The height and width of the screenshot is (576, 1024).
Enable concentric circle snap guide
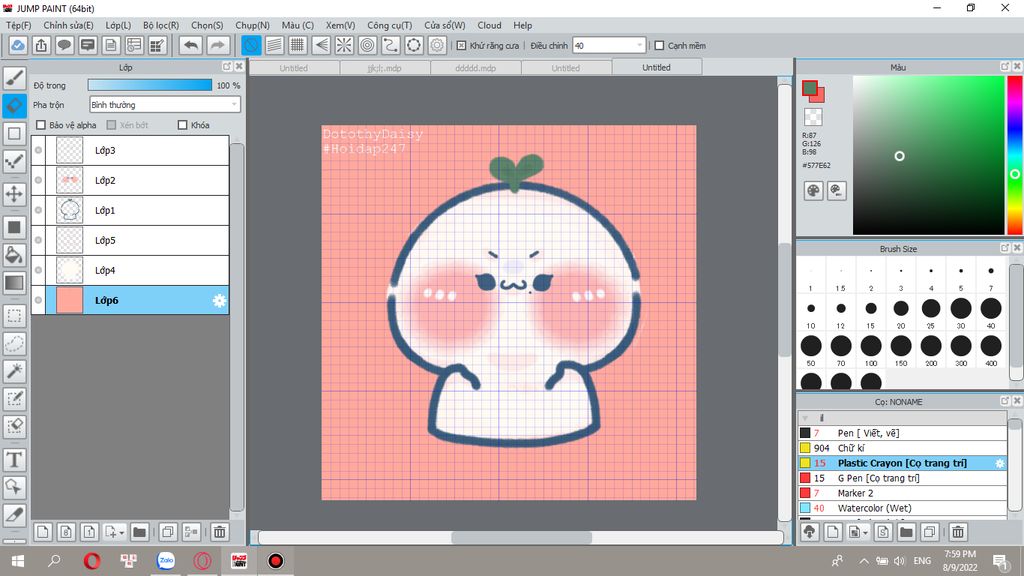coord(368,45)
